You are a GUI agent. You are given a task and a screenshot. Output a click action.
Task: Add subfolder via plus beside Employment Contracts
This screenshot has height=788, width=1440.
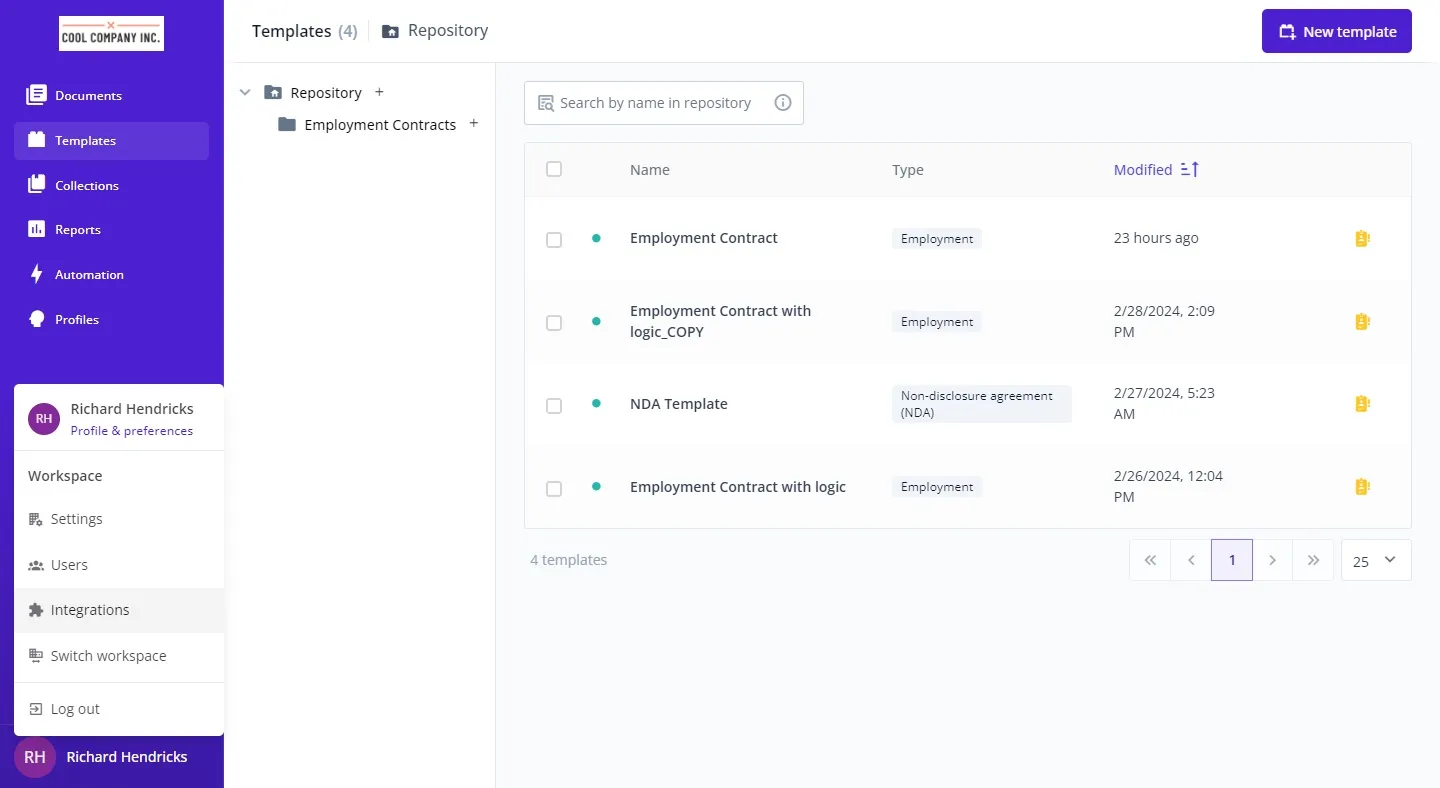pos(474,124)
